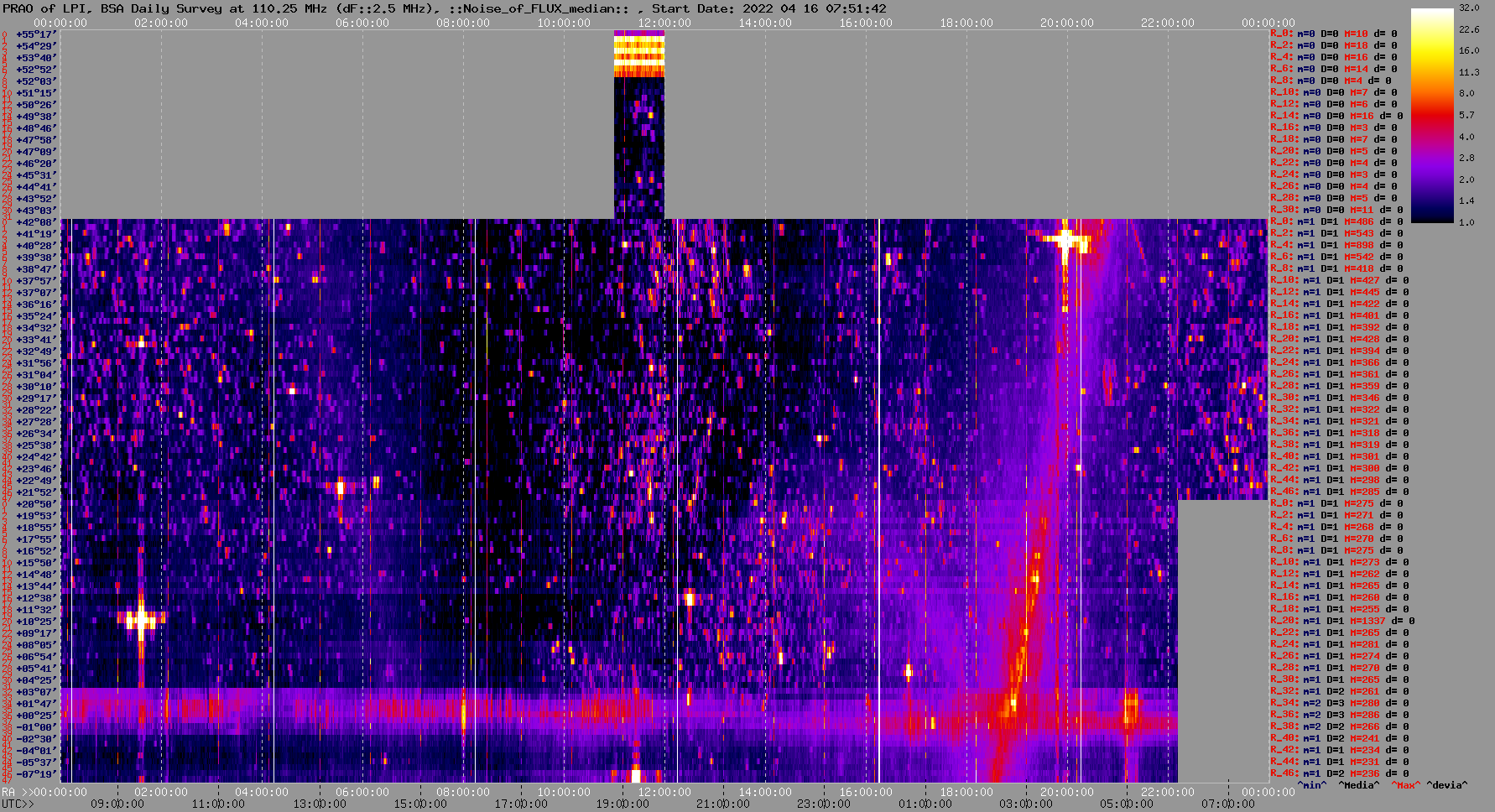Click the 09:00:00 UTC time label

pyautogui.click(x=117, y=804)
